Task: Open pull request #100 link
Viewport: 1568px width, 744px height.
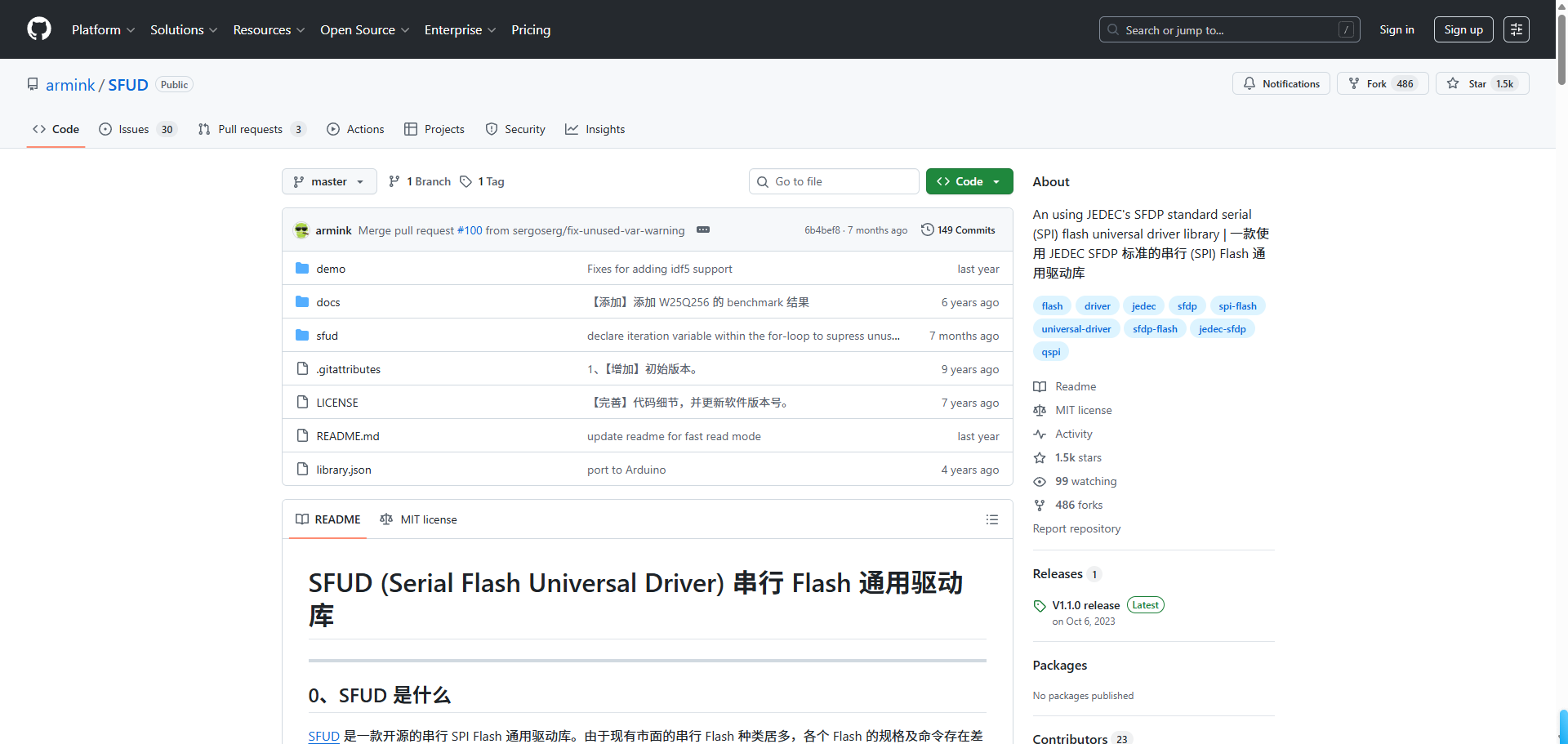Action: coord(470,230)
